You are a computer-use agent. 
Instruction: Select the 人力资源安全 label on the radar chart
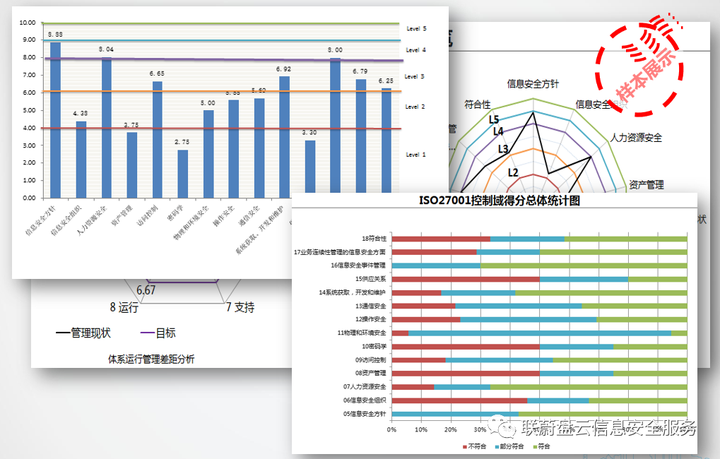click(636, 137)
